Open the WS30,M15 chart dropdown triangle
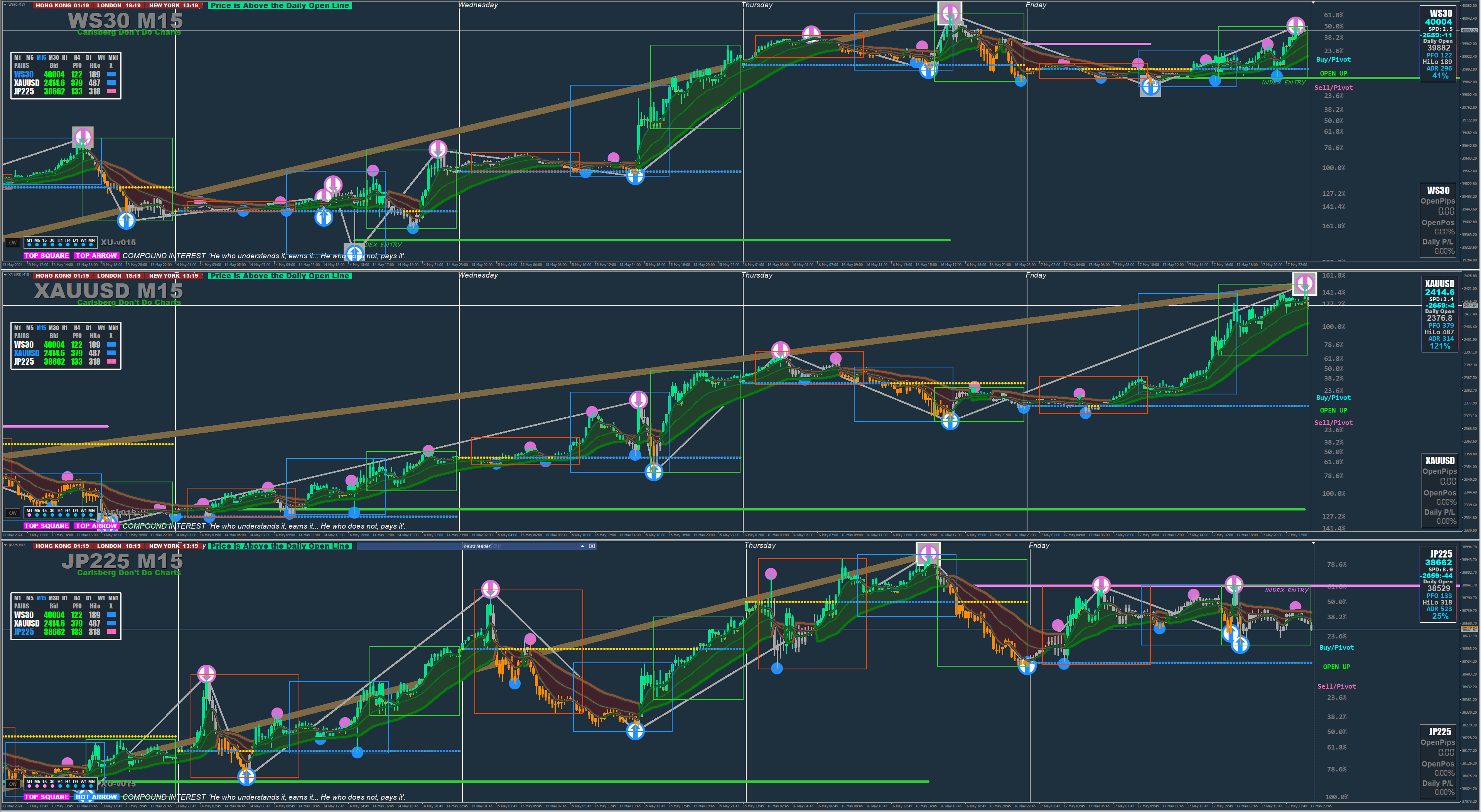The width and height of the screenshot is (1481, 812). tap(5, 4)
